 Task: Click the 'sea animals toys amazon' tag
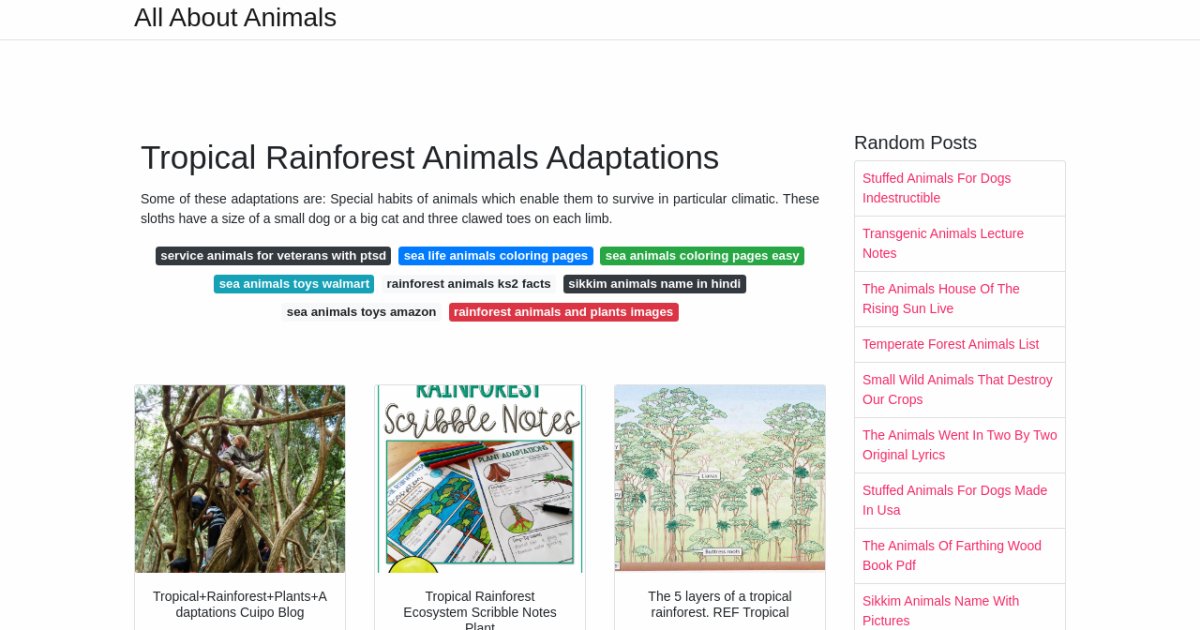[361, 312]
